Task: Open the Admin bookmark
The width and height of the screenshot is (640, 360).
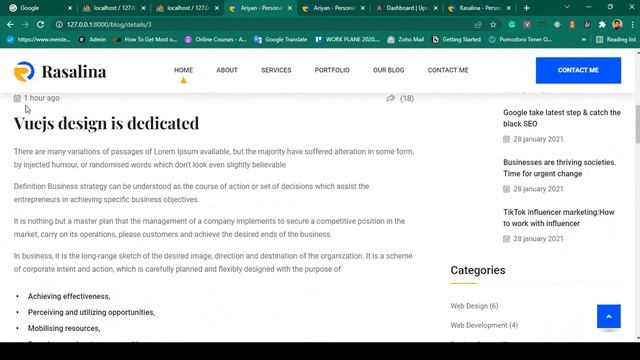Action: pos(92,40)
